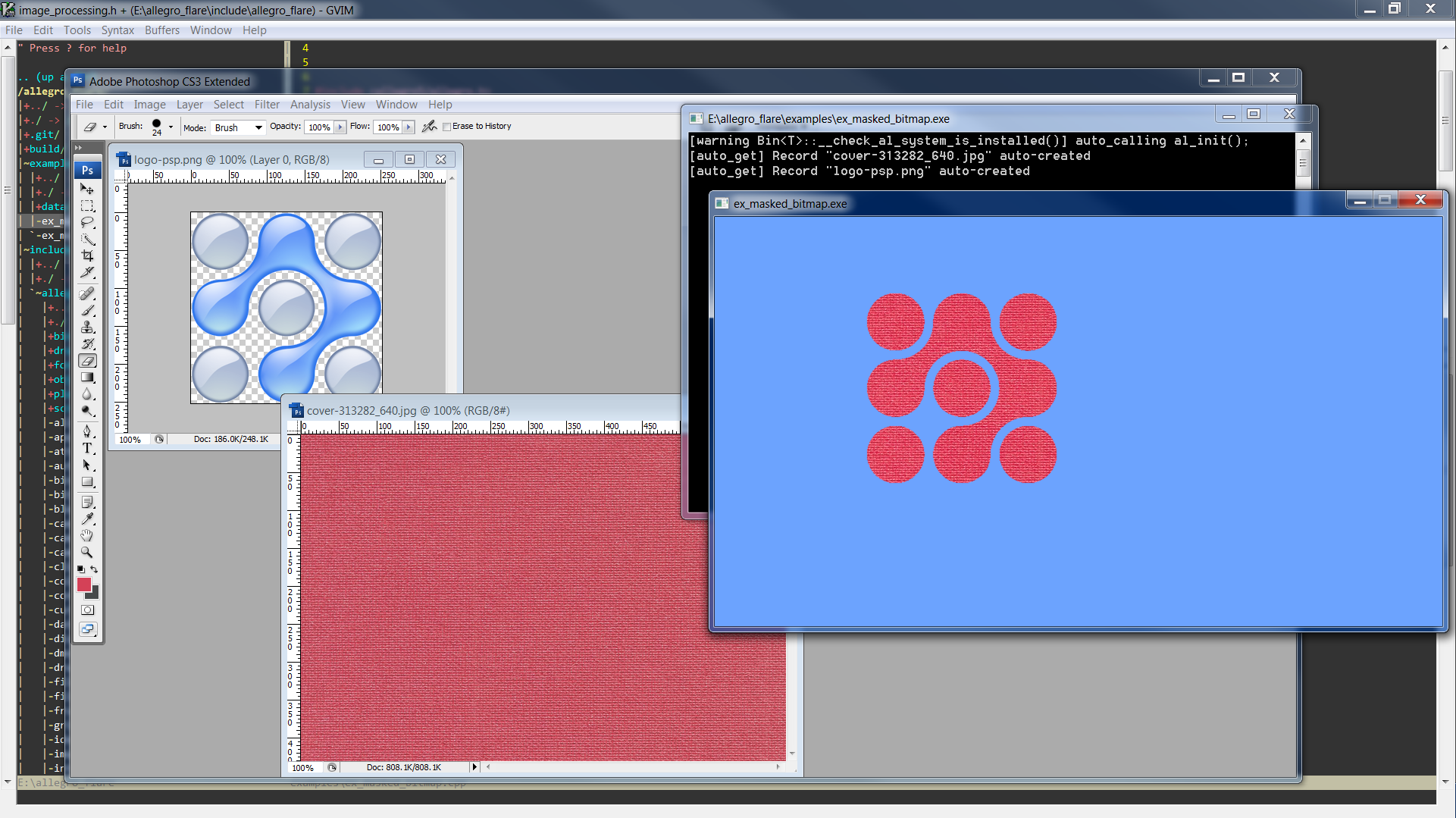This screenshot has height=818, width=1456.
Task: Open the eraser Mode dropdown
Action: click(238, 127)
